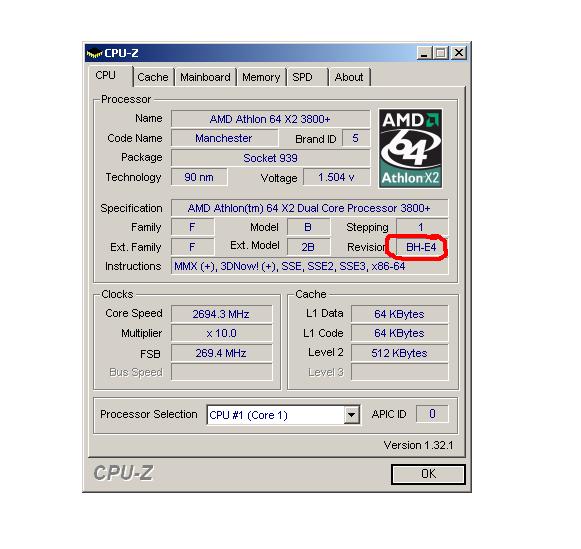
Task: Close the CPU-Z window
Action: pos(459,53)
